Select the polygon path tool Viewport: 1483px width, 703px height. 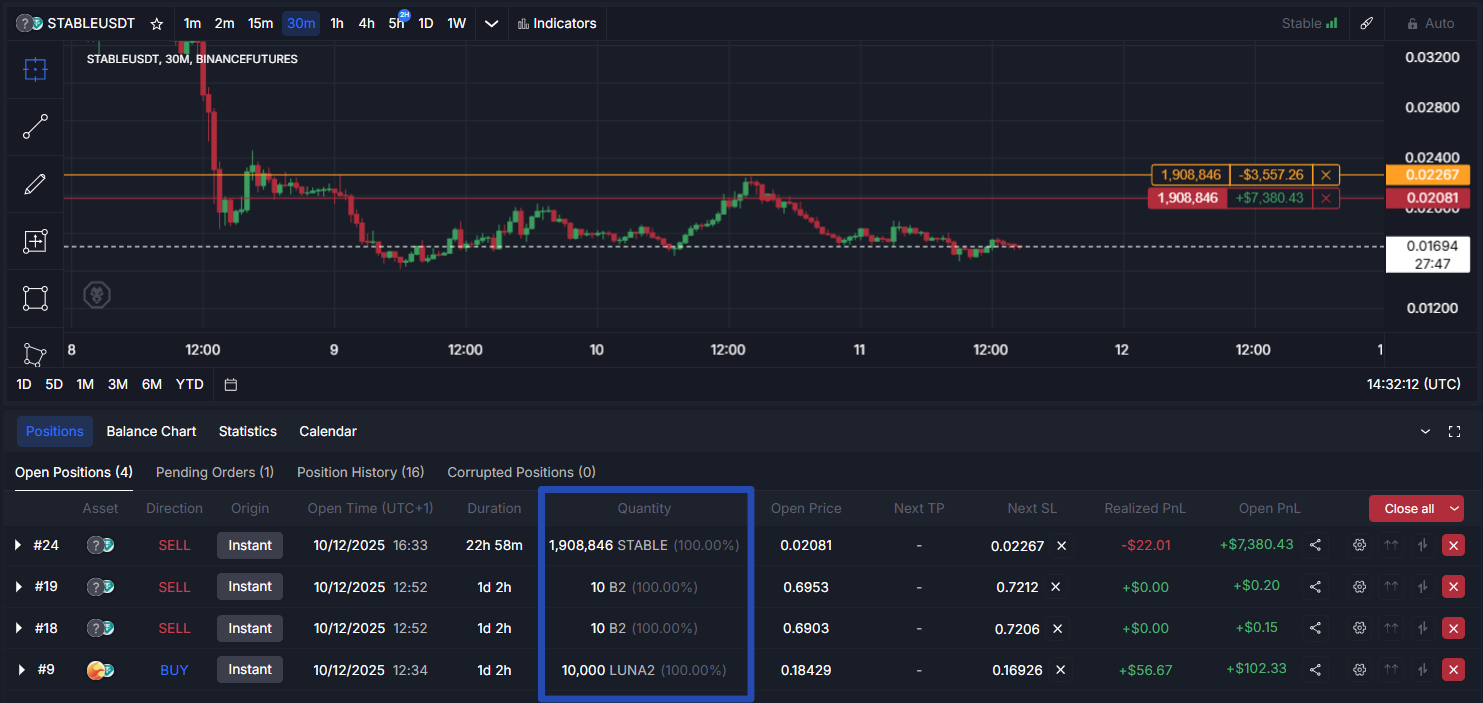point(35,354)
